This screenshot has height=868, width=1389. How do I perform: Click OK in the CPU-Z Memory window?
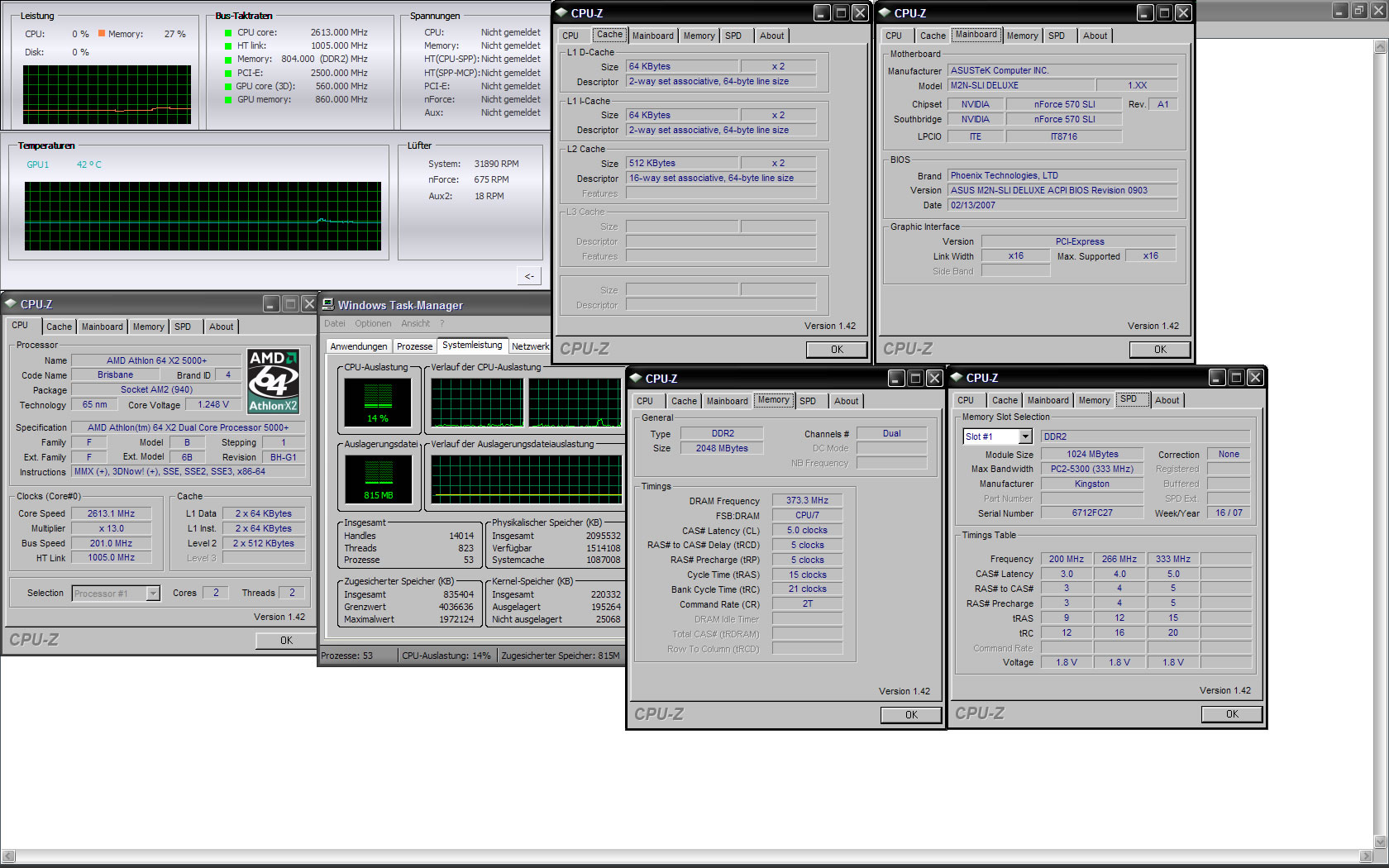point(911,715)
